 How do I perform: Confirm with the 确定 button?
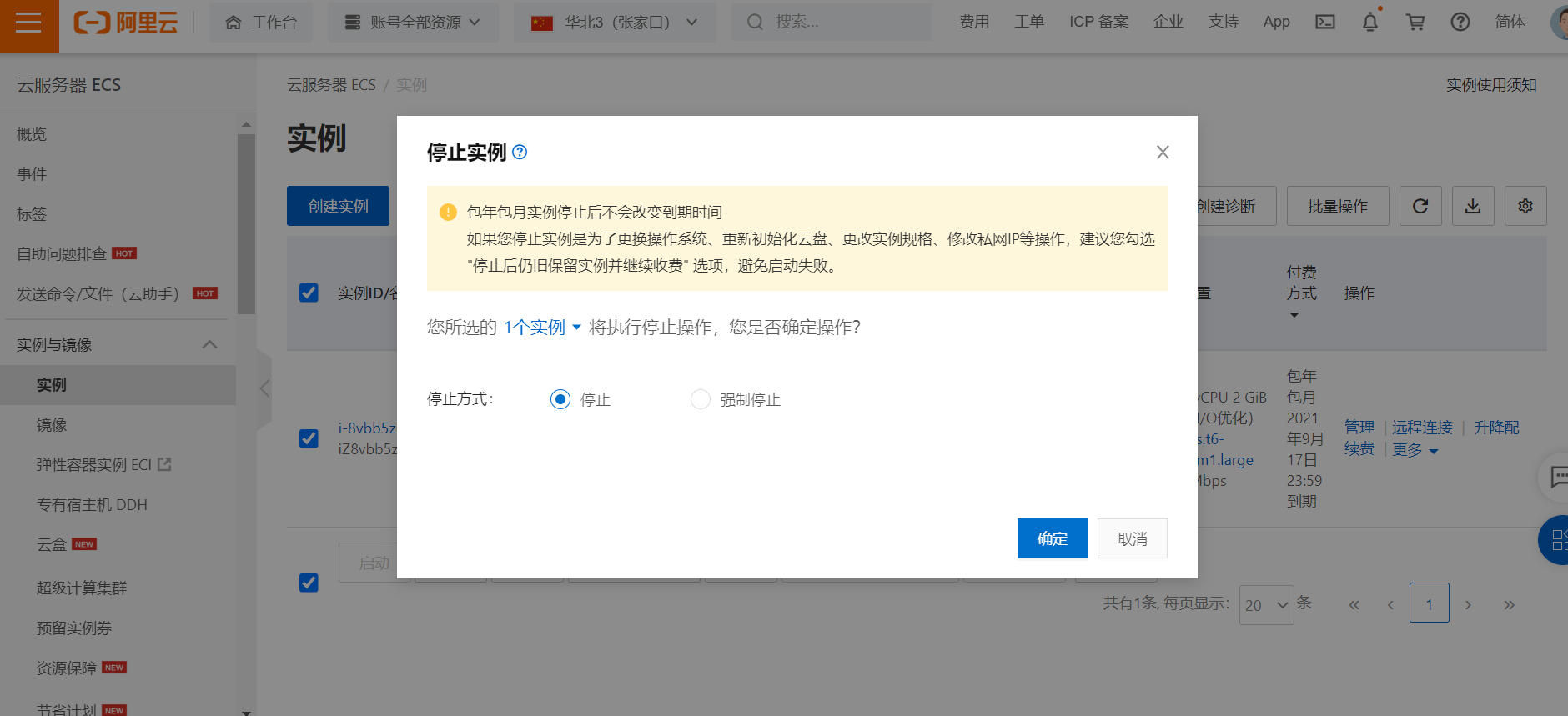[x=1053, y=538]
